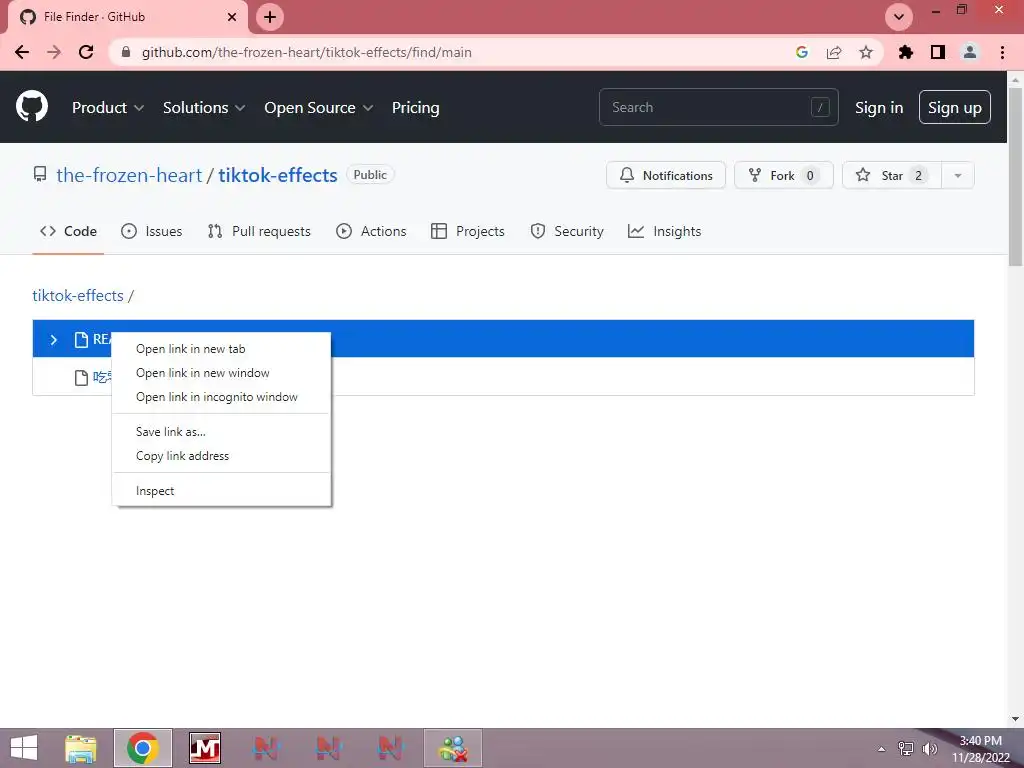The height and width of the screenshot is (768, 1024).
Task: Focus the GitHub Search field
Action: pos(718,107)
